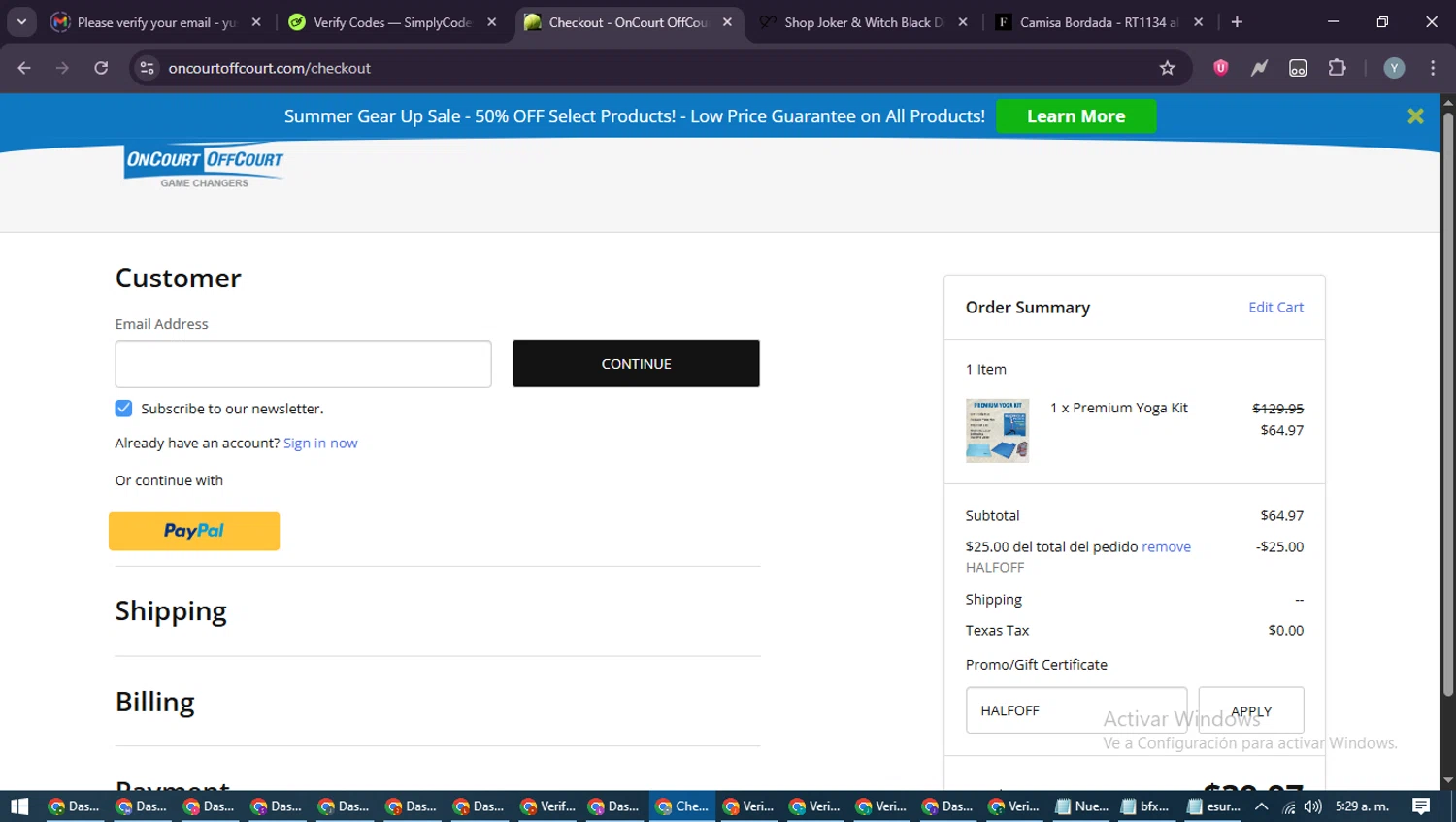Dismiss the Summer Gear Up Sale banner
Viewport: 1456px width, 822px height.
1415,116
